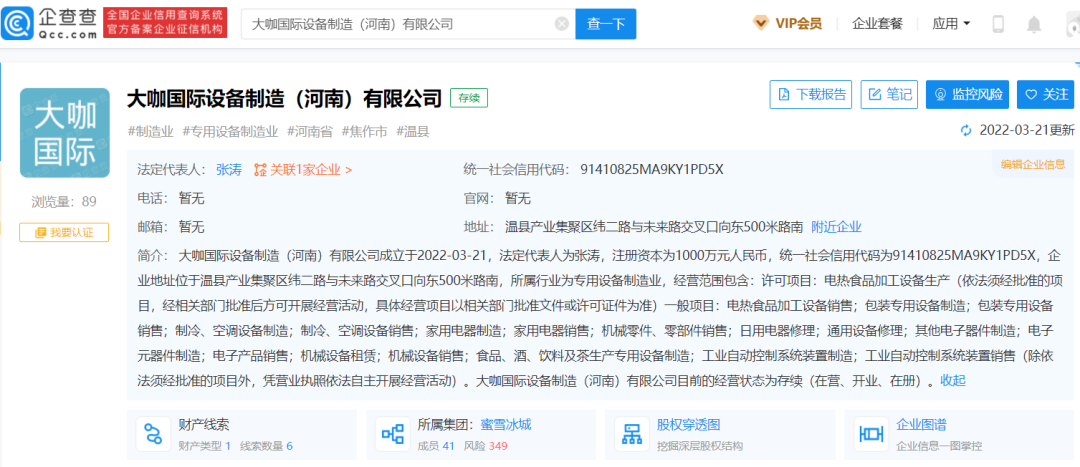This screenshot has width=1080, height=467.
Task: Click 成员 41 member count
Action: coord(436,446)
